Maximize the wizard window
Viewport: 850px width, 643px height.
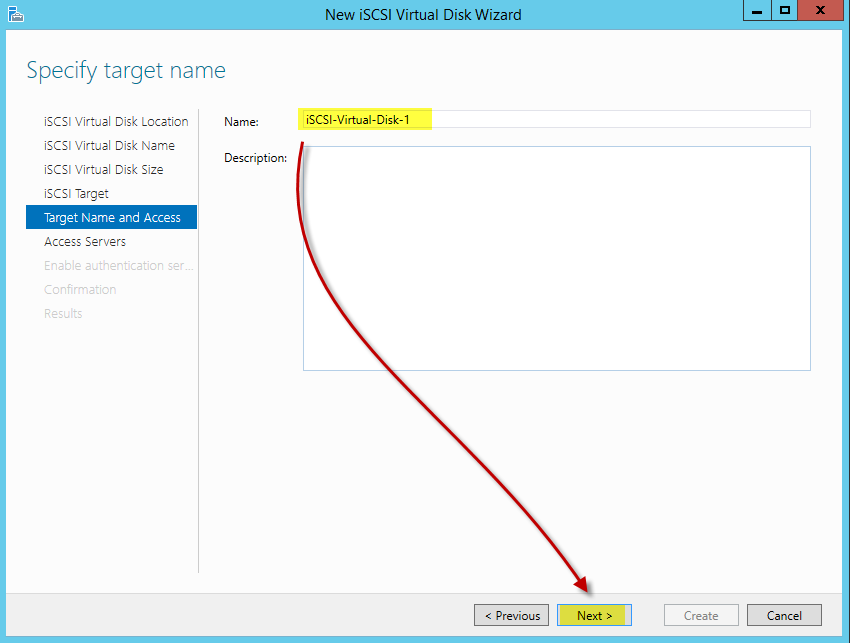pos(784,10)
